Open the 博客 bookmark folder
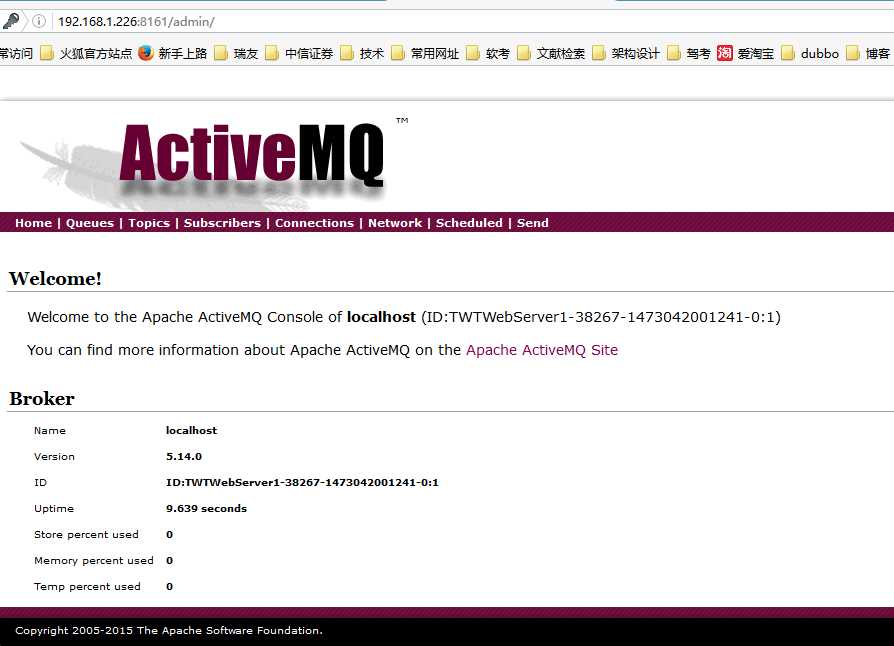 point(868,54)
